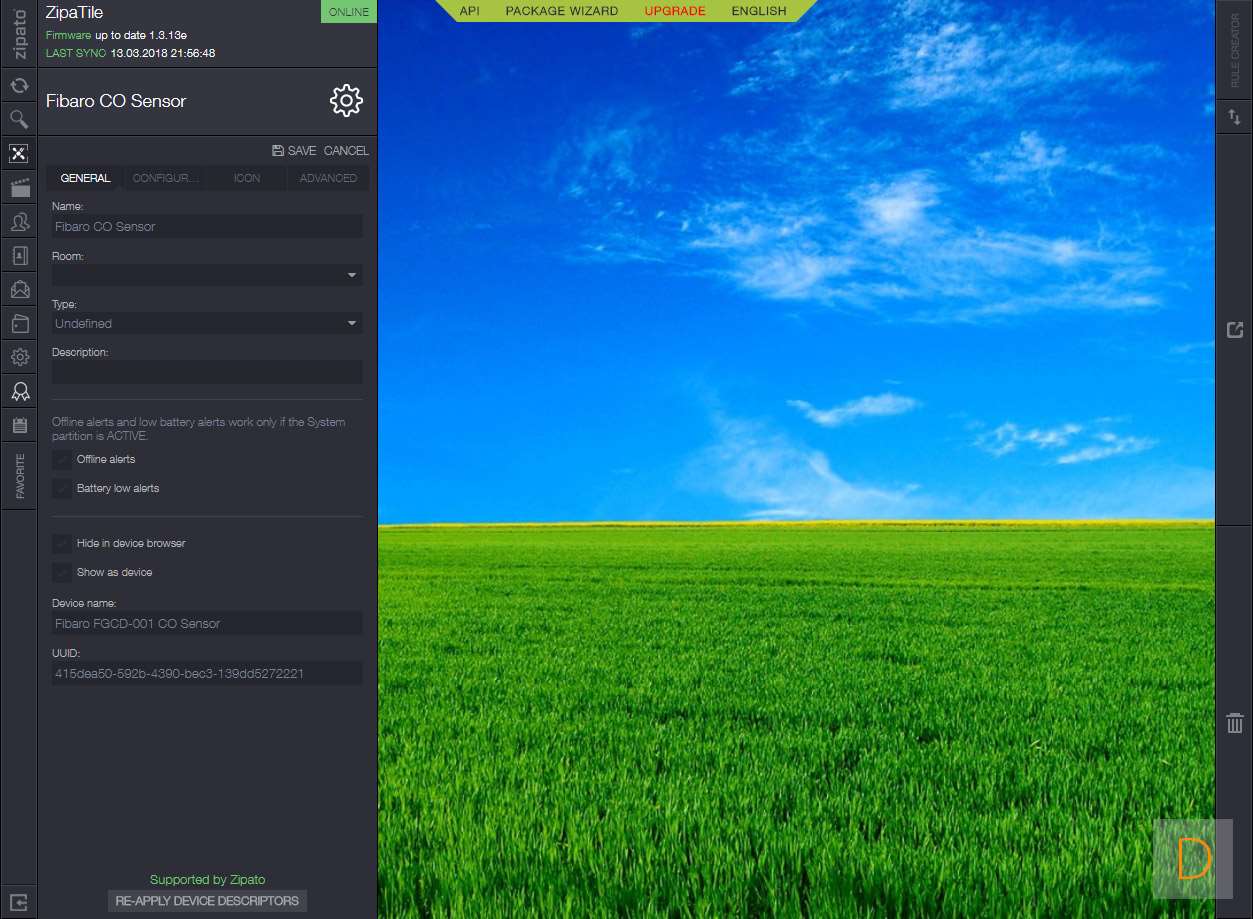Toggle the Battery low alerts checkbox
The image size is (1253, 919).
tap(63, 489)
